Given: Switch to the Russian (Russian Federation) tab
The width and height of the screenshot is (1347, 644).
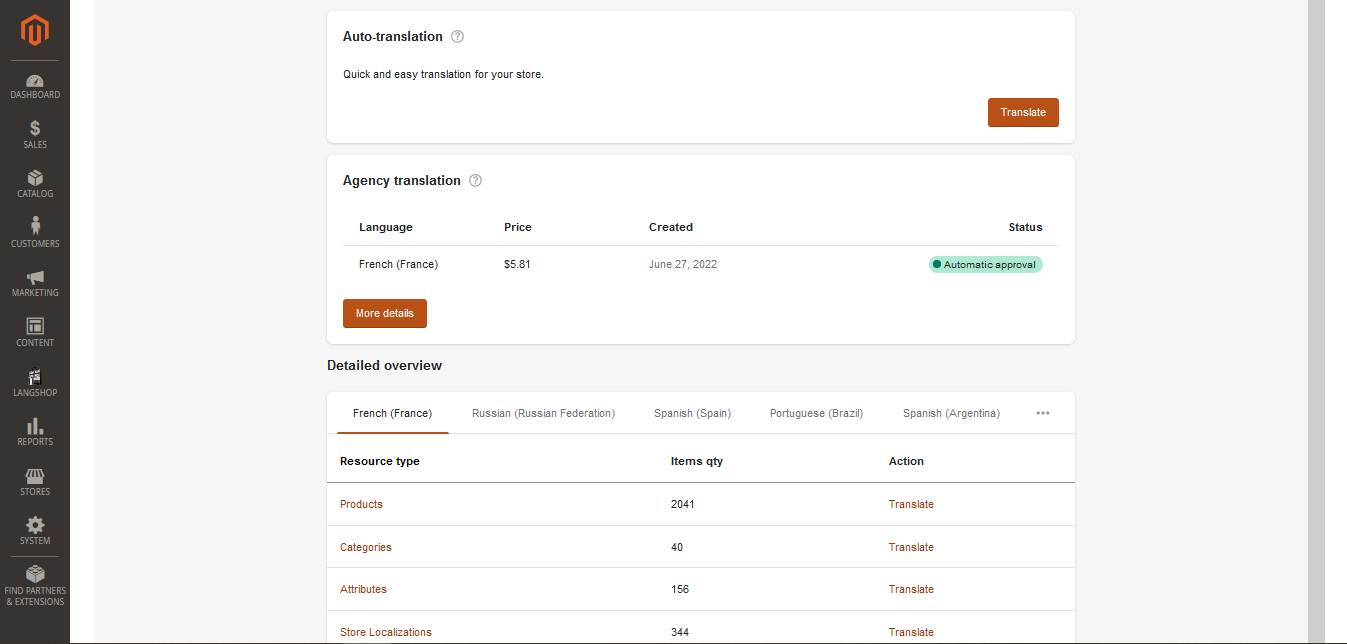Looking at the screenshot, I should pyautogui.click(x=543, y=413).
